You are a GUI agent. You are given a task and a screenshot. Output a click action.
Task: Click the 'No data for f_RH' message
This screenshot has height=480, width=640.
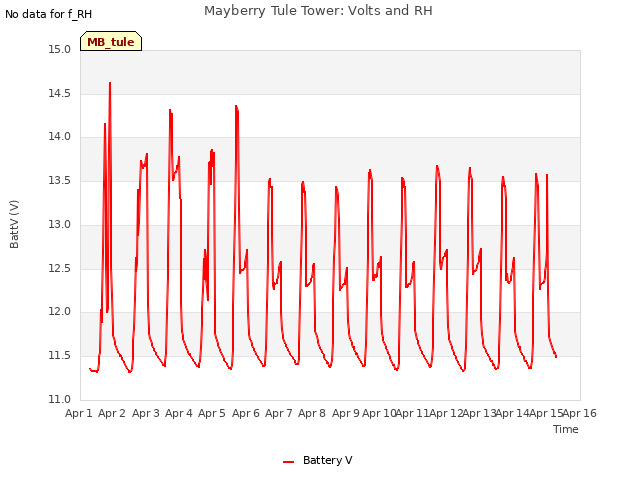[x=49, y=14]
